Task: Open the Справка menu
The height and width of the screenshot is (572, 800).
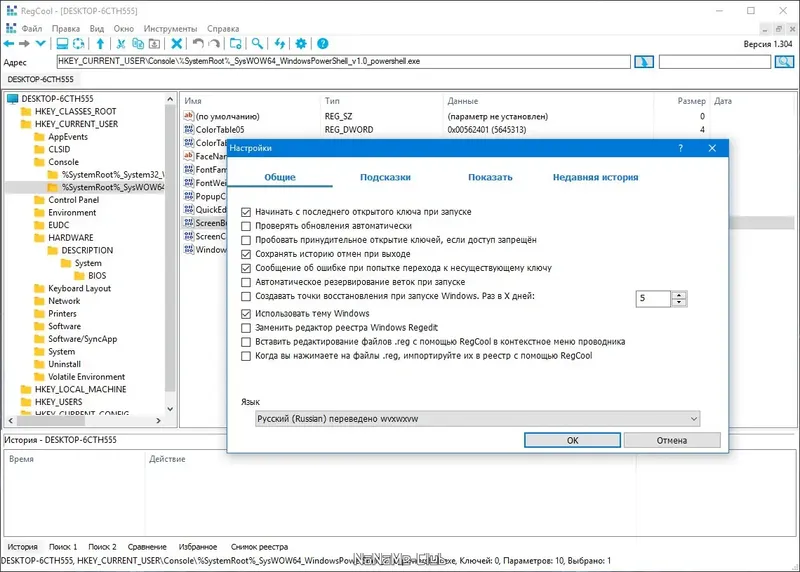Action: pyautogui.click(x=223, y=29)
